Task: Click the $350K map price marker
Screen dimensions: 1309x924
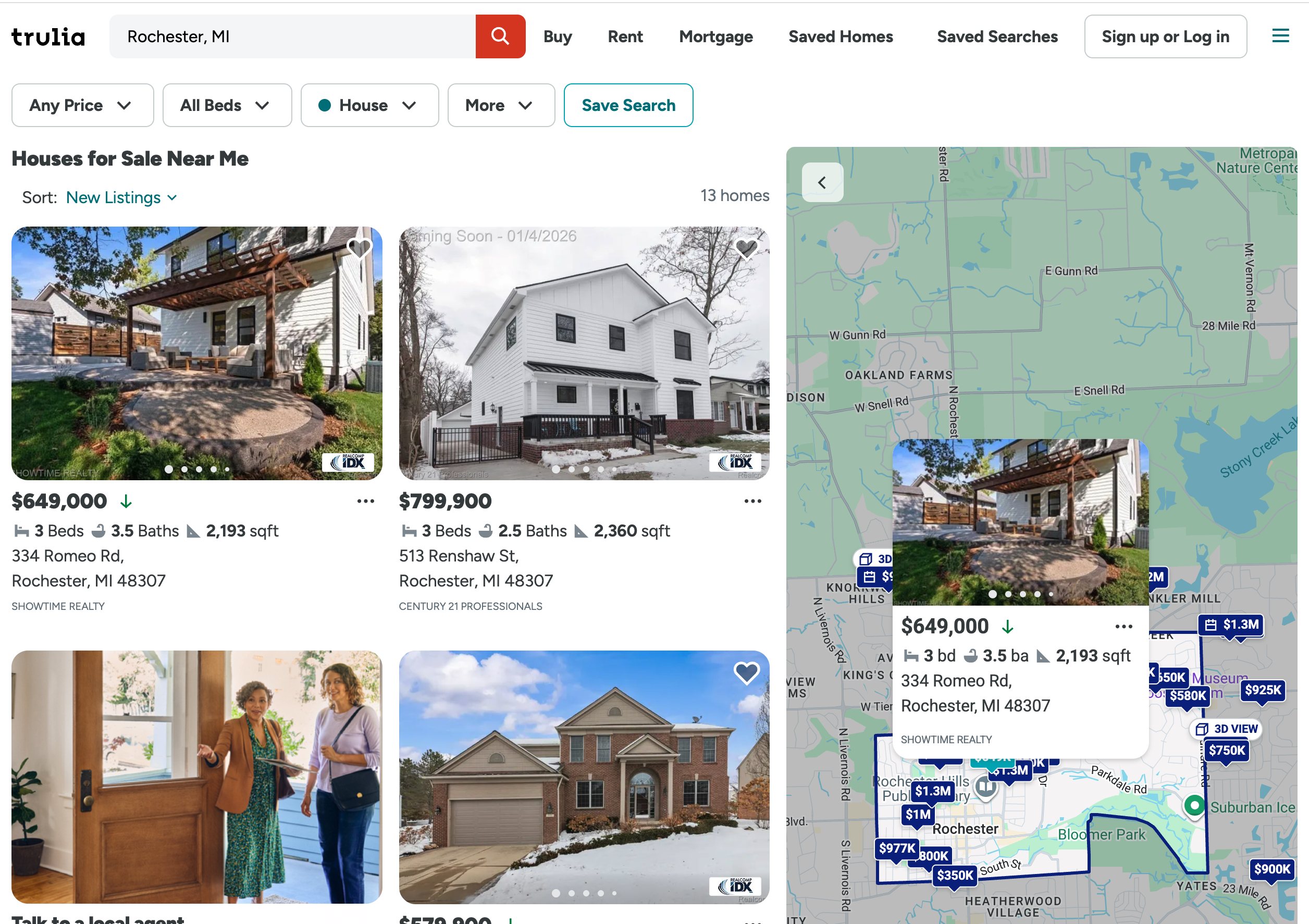Action: [954, 875]
